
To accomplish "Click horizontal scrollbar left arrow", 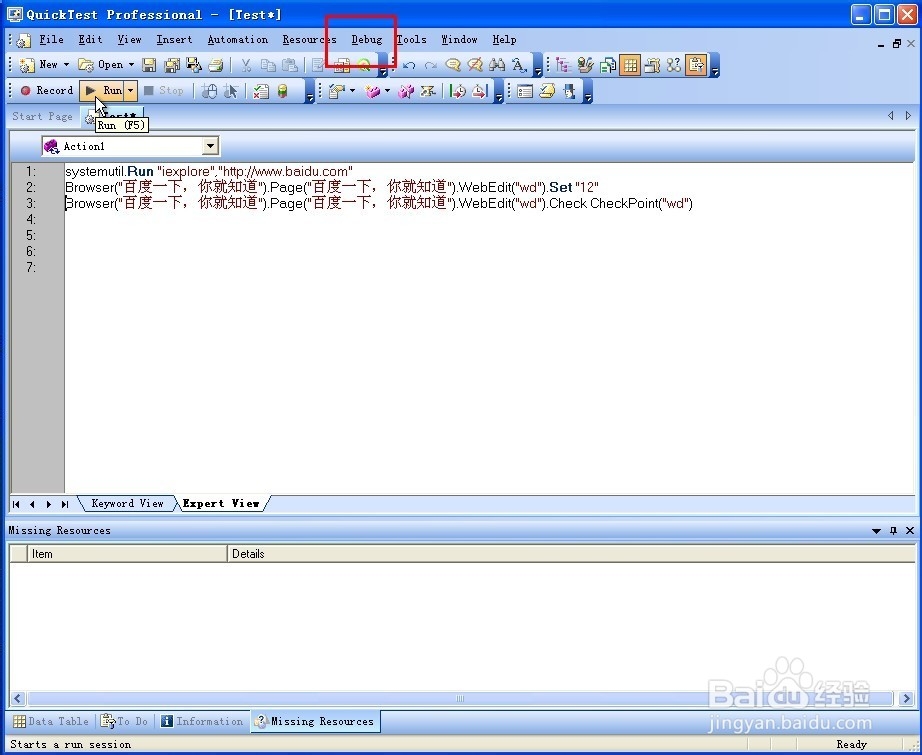I will (17, 699).
